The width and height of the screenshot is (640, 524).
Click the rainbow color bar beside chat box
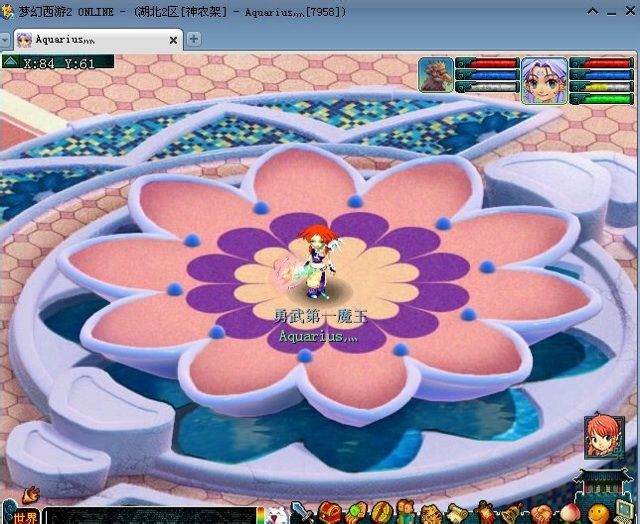coord(260,515)
